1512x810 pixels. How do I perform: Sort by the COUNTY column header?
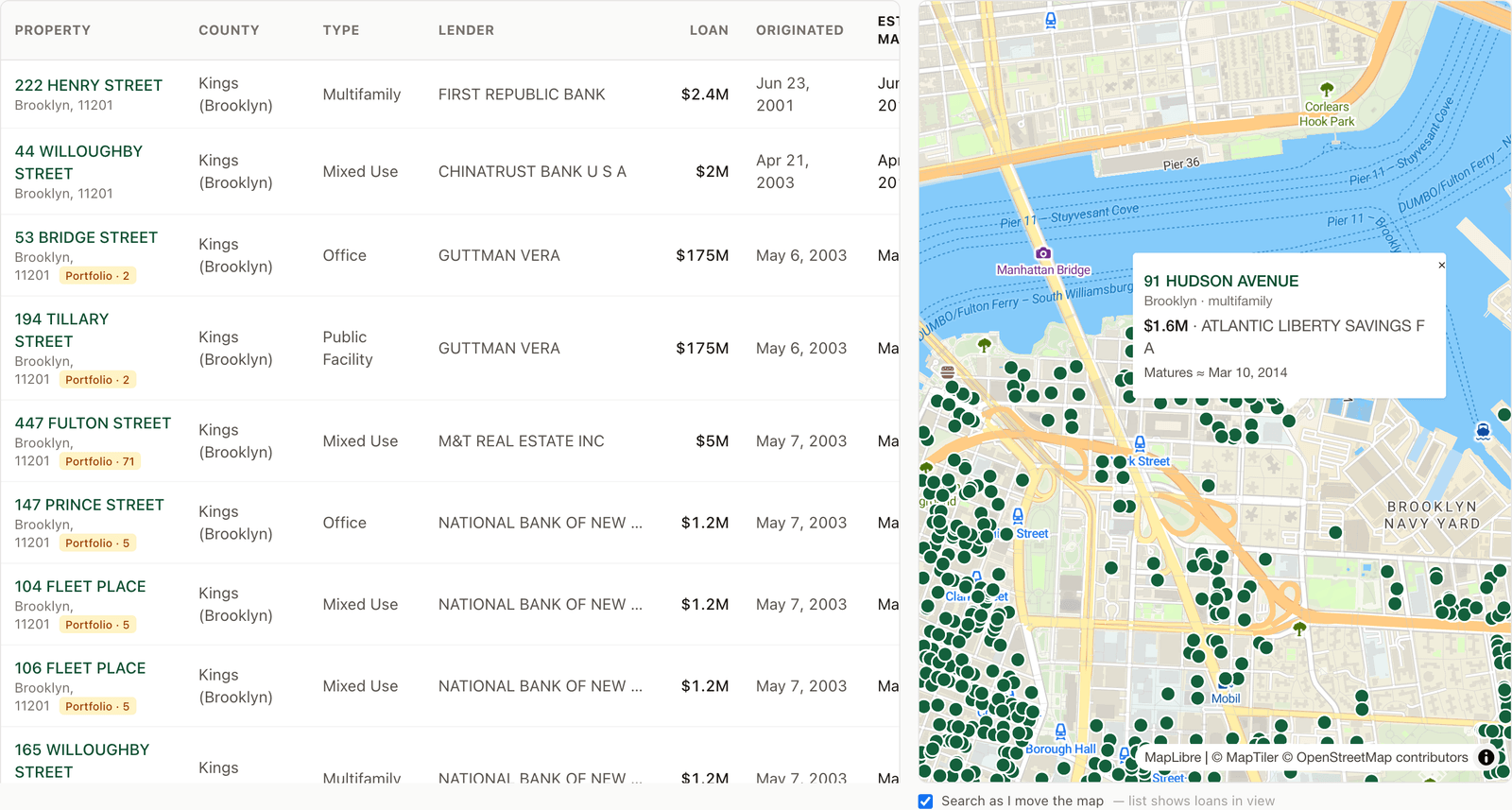coord(229,30)
